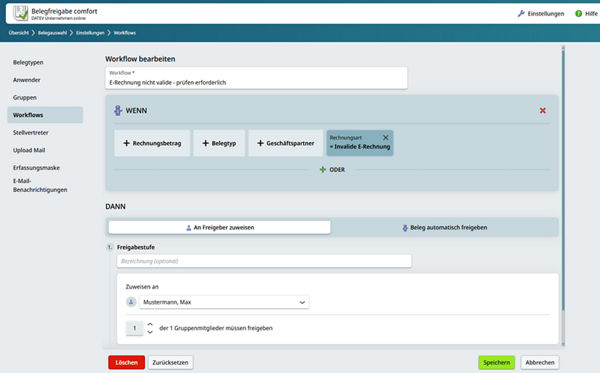The width and height of the screenshot is (600, 373).
Task: Click the Zuweisen an label
Action: (x=142, y=287)
